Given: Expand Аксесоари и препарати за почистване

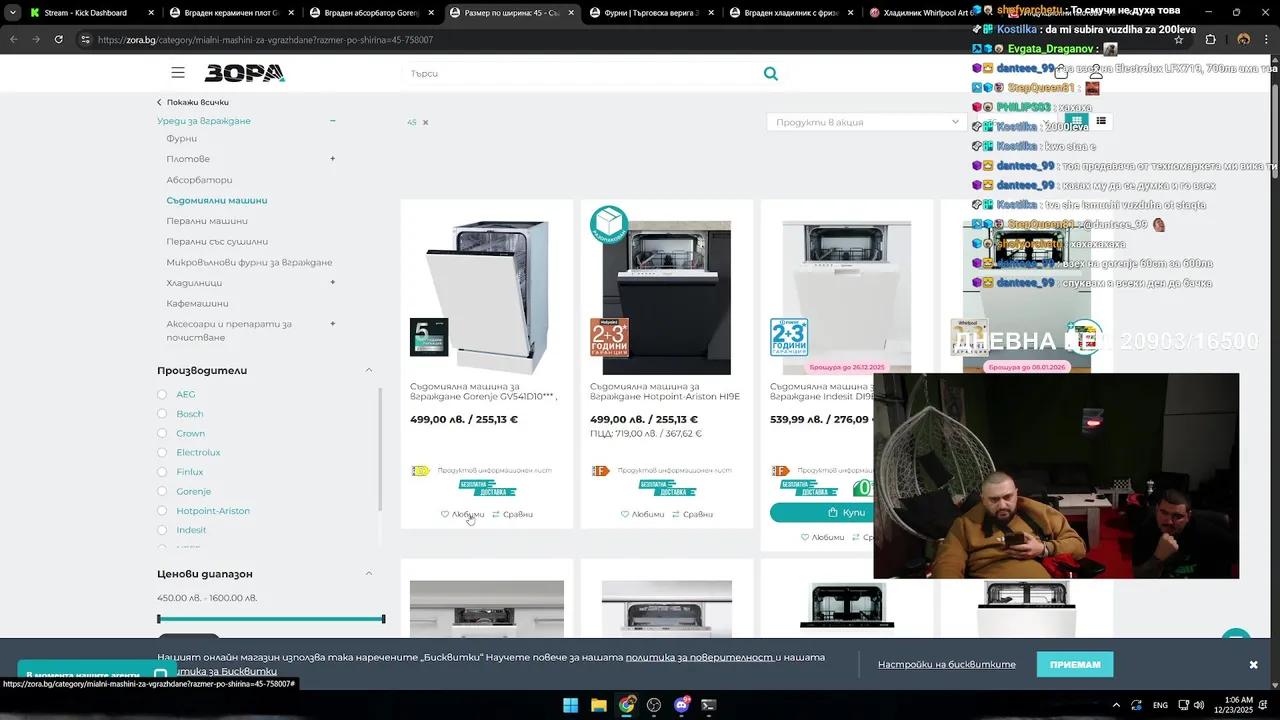Looking at the screenshot, I should coord(333,324).
